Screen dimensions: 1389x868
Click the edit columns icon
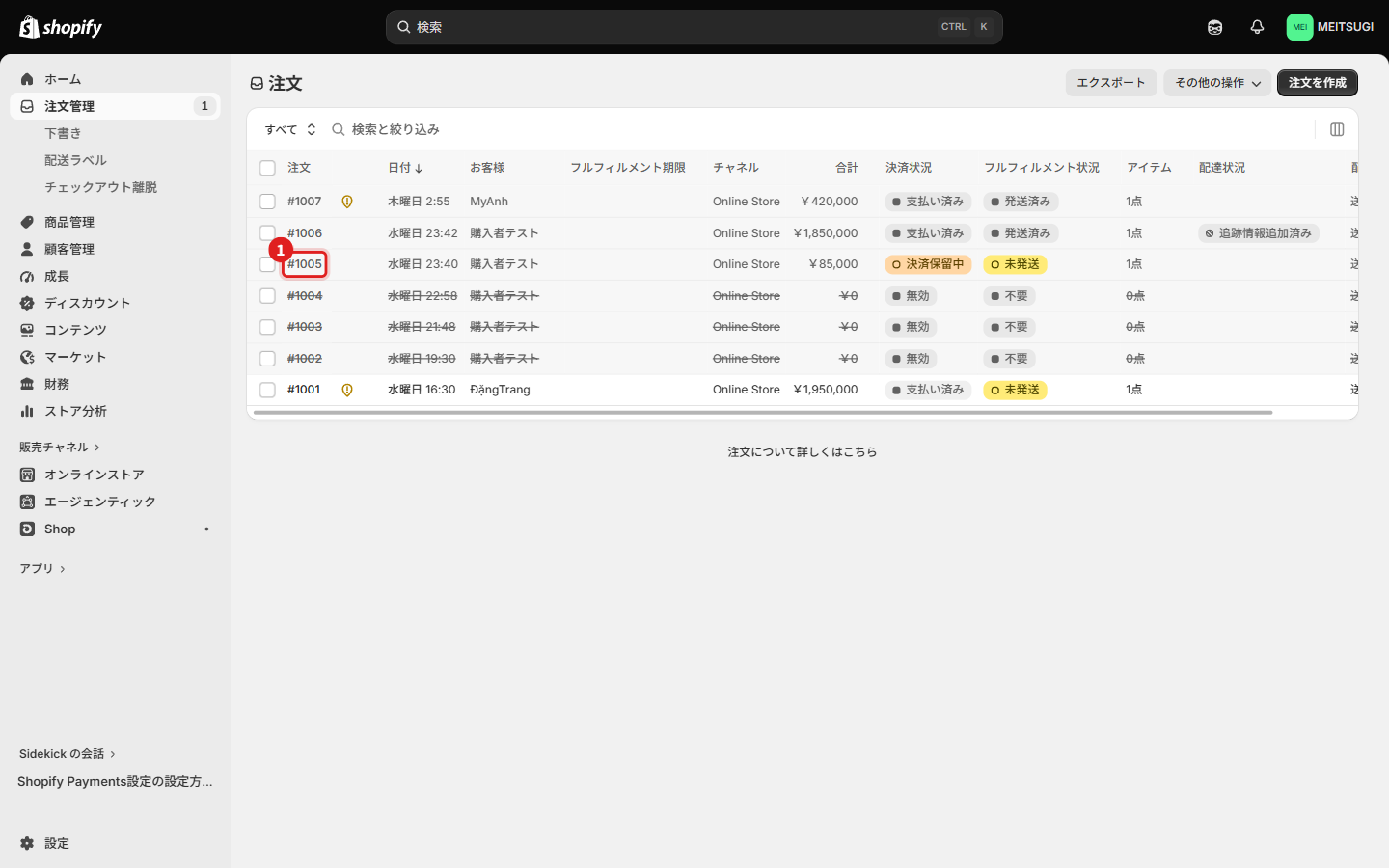[1337, 129]
